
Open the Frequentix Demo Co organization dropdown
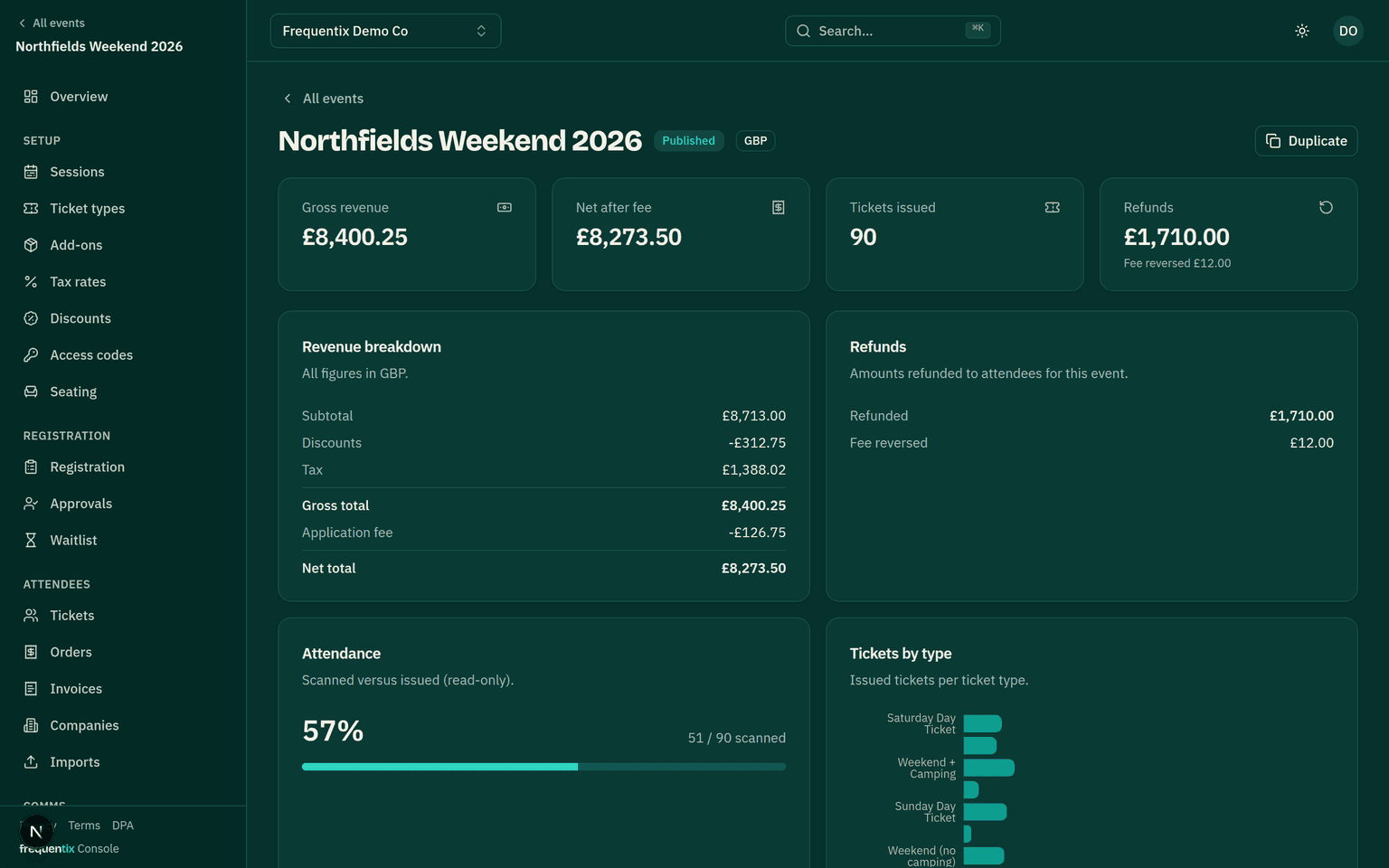point(385,31)
